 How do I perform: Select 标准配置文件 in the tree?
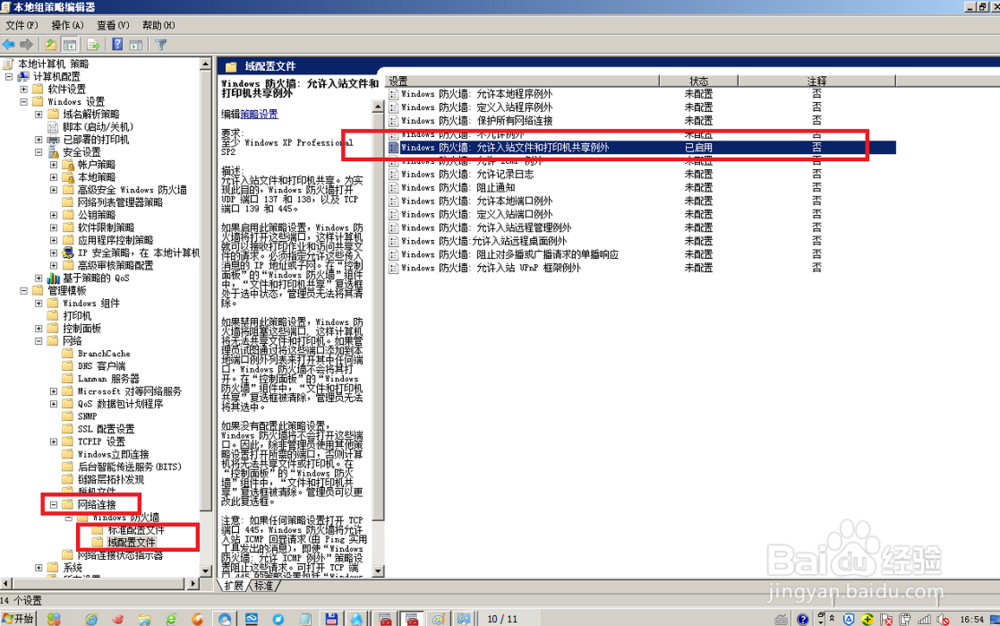pos(136,530)
